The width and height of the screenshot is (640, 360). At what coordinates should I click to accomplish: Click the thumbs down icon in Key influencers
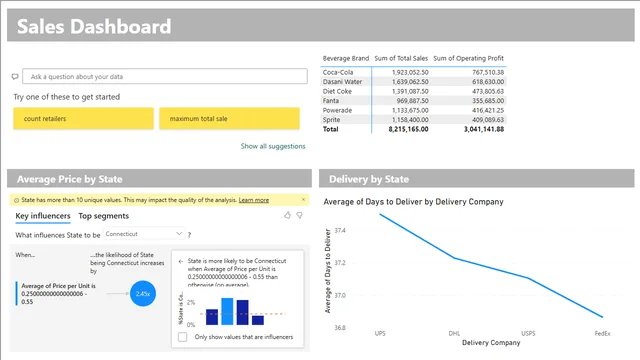pyautogui.click(x=300, y=215)
